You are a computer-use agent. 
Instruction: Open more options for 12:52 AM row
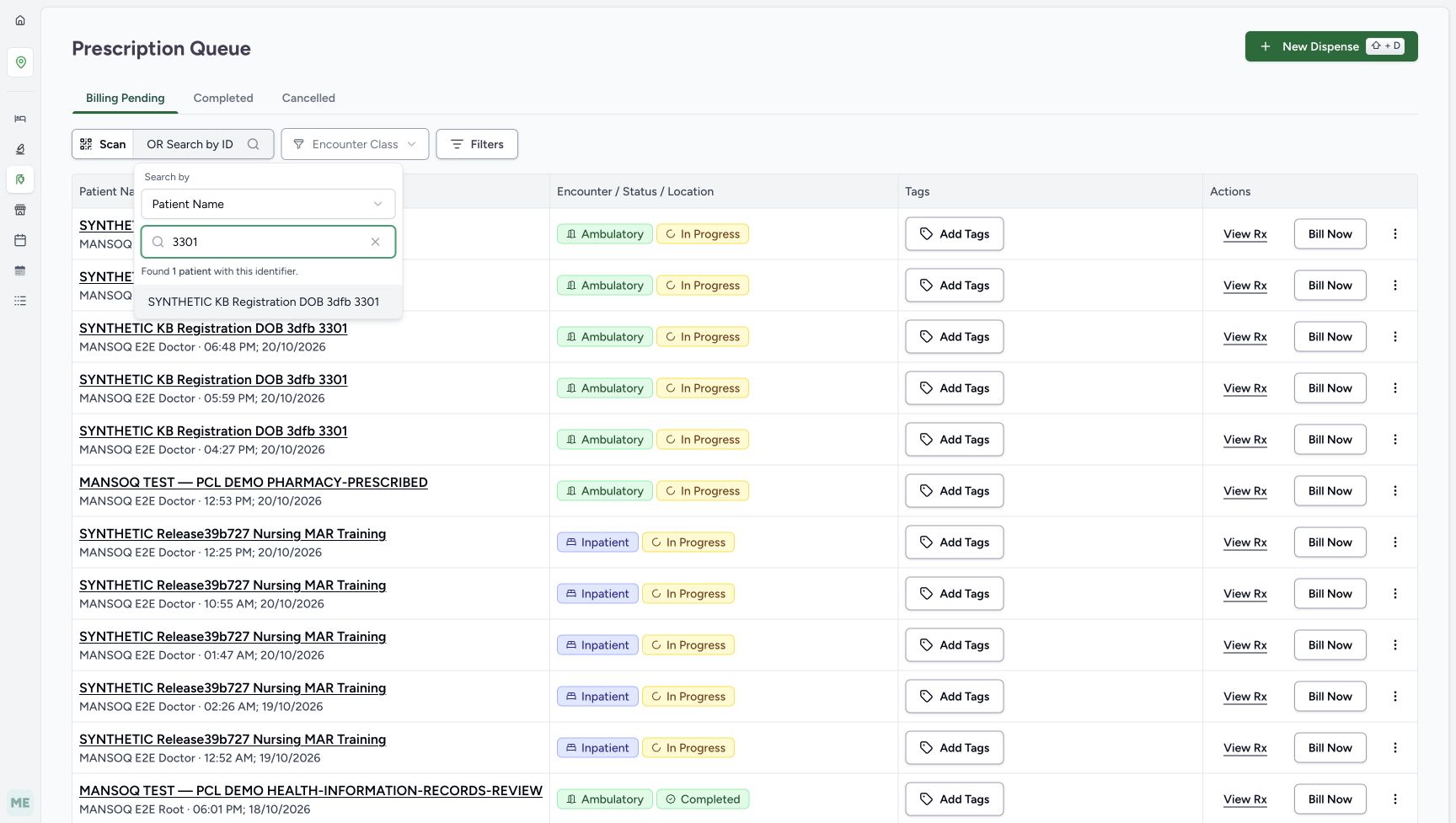tap(1395, 748)
